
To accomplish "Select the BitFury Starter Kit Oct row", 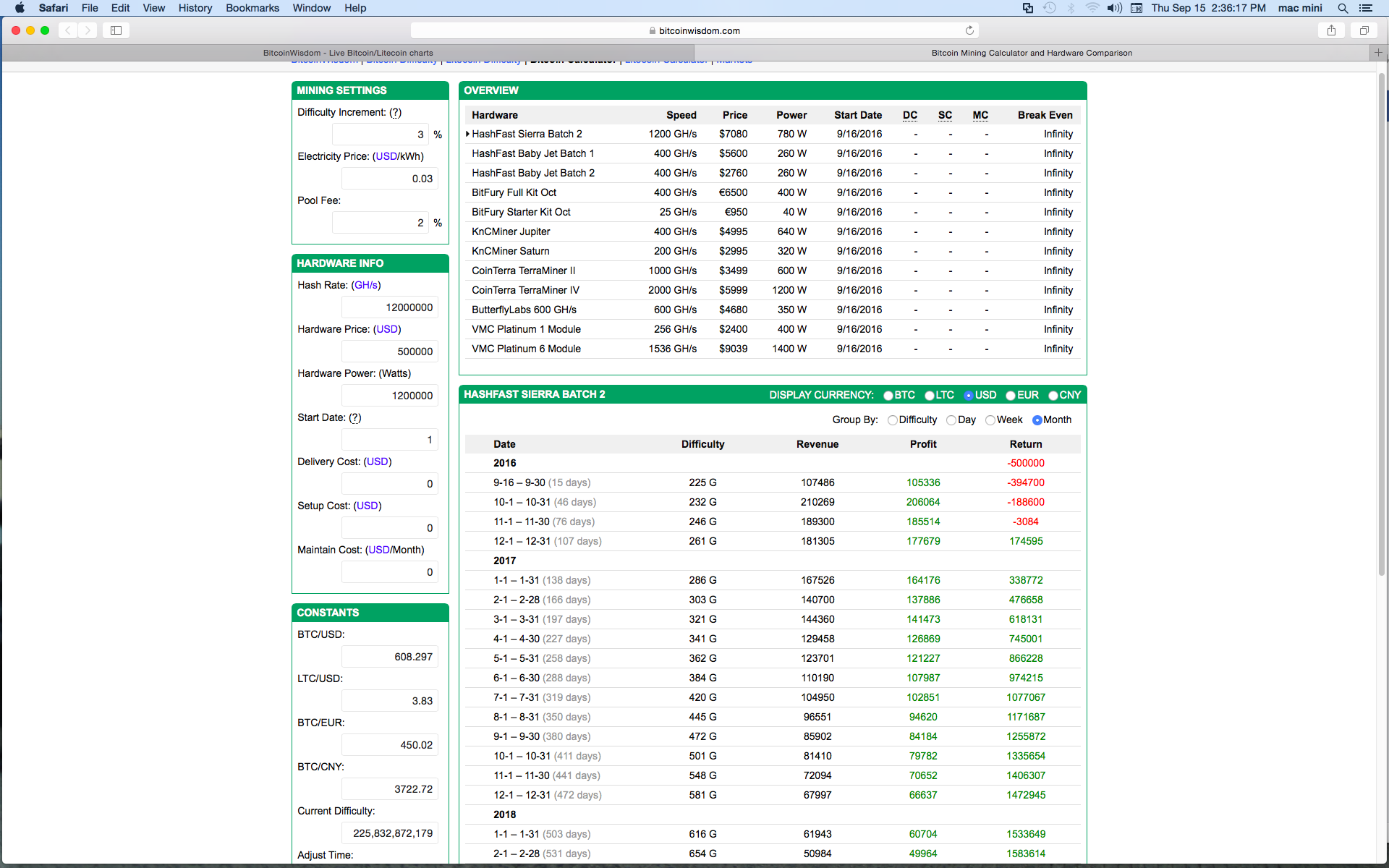I will [x=773, y=212].
